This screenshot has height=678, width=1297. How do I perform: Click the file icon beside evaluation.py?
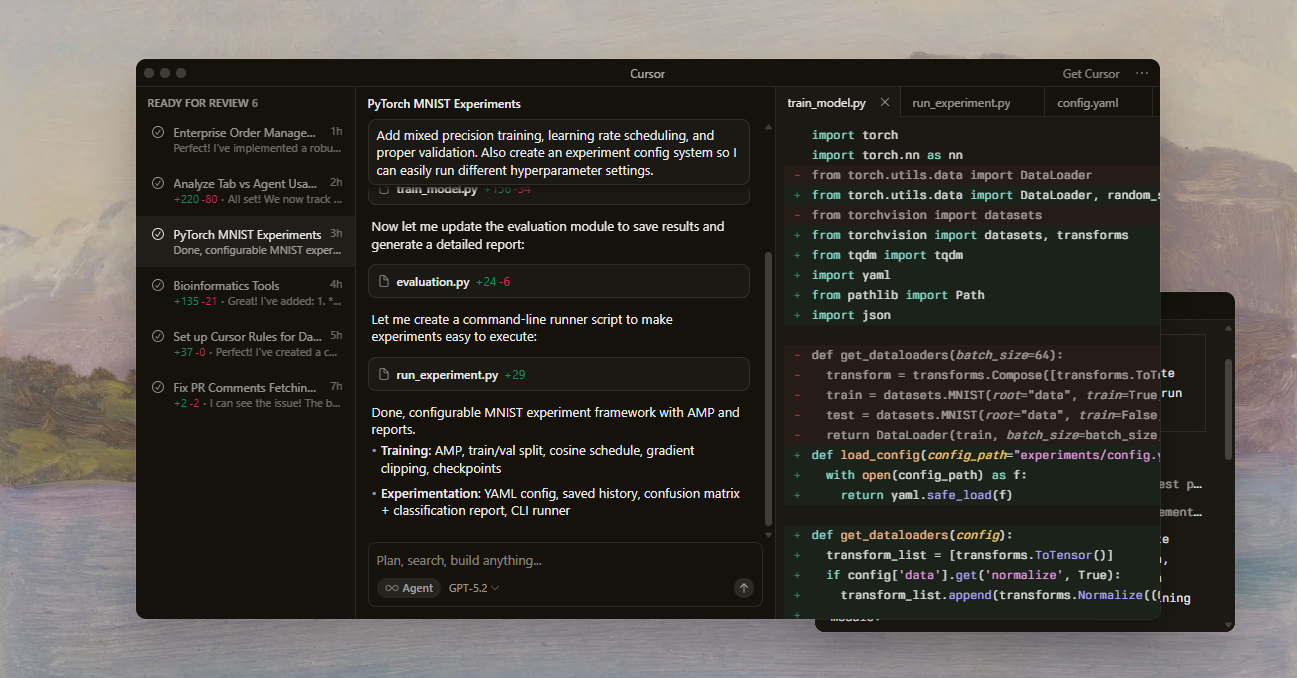[383, 282]
